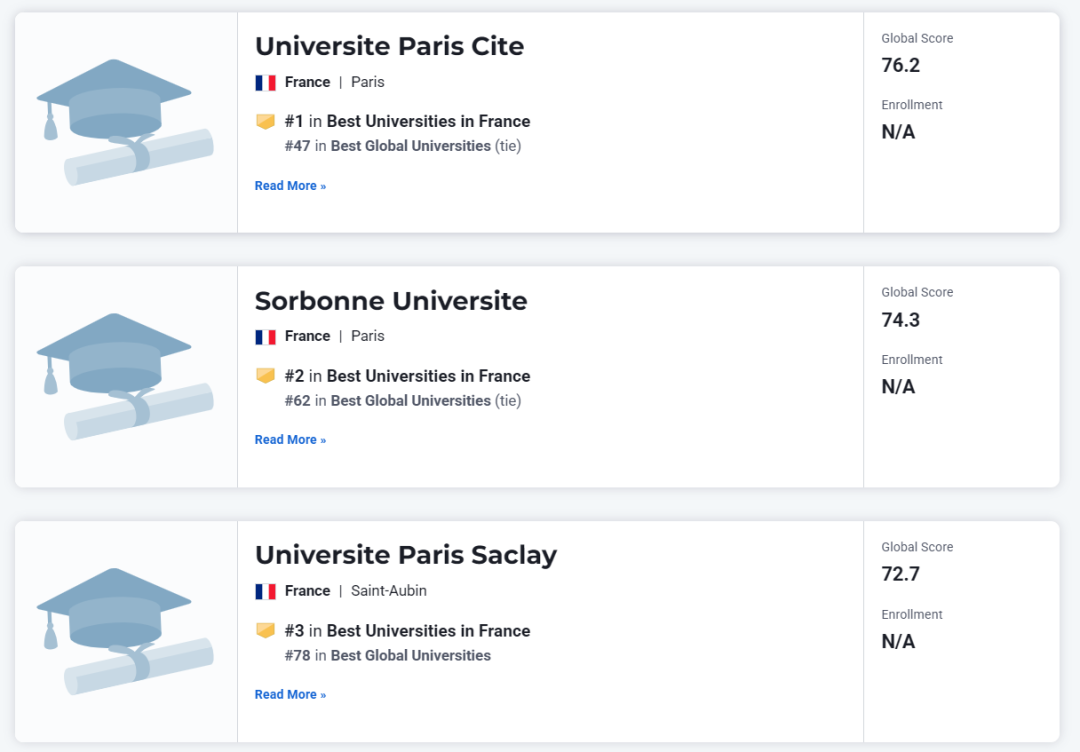The height and width of the screenshot is (752, 1080).
Task: Click Read More for Sorbonne Universite
Action: [x=290, y=440]
